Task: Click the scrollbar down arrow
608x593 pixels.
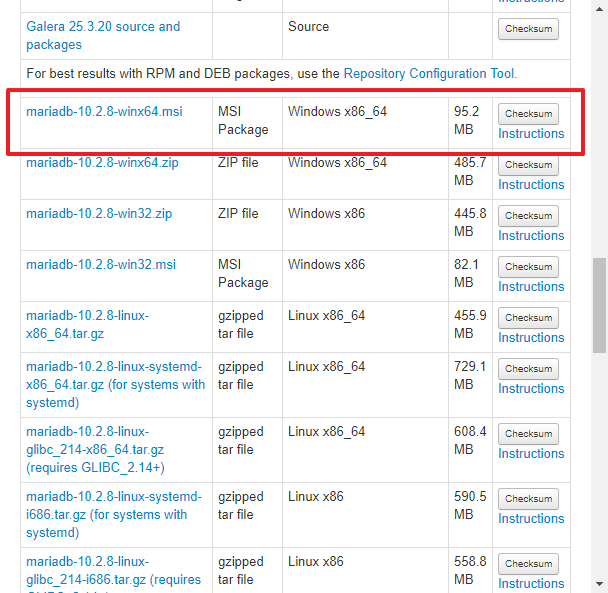Action: 599,584
